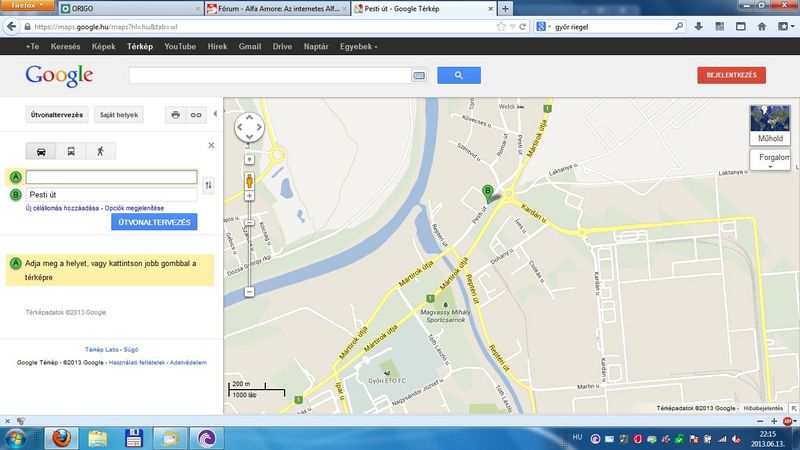Click the map pan control circle
This screenshot has width=800, height=450.
[x=249, y=127]
